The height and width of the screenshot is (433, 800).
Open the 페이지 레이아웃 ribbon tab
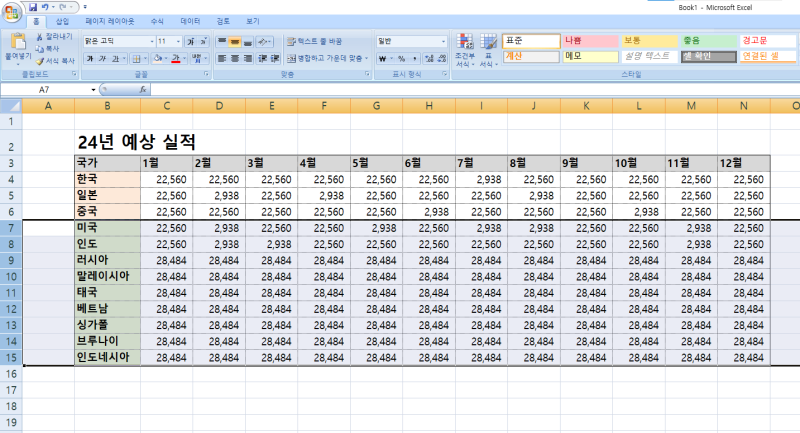[x=109, y=21]
